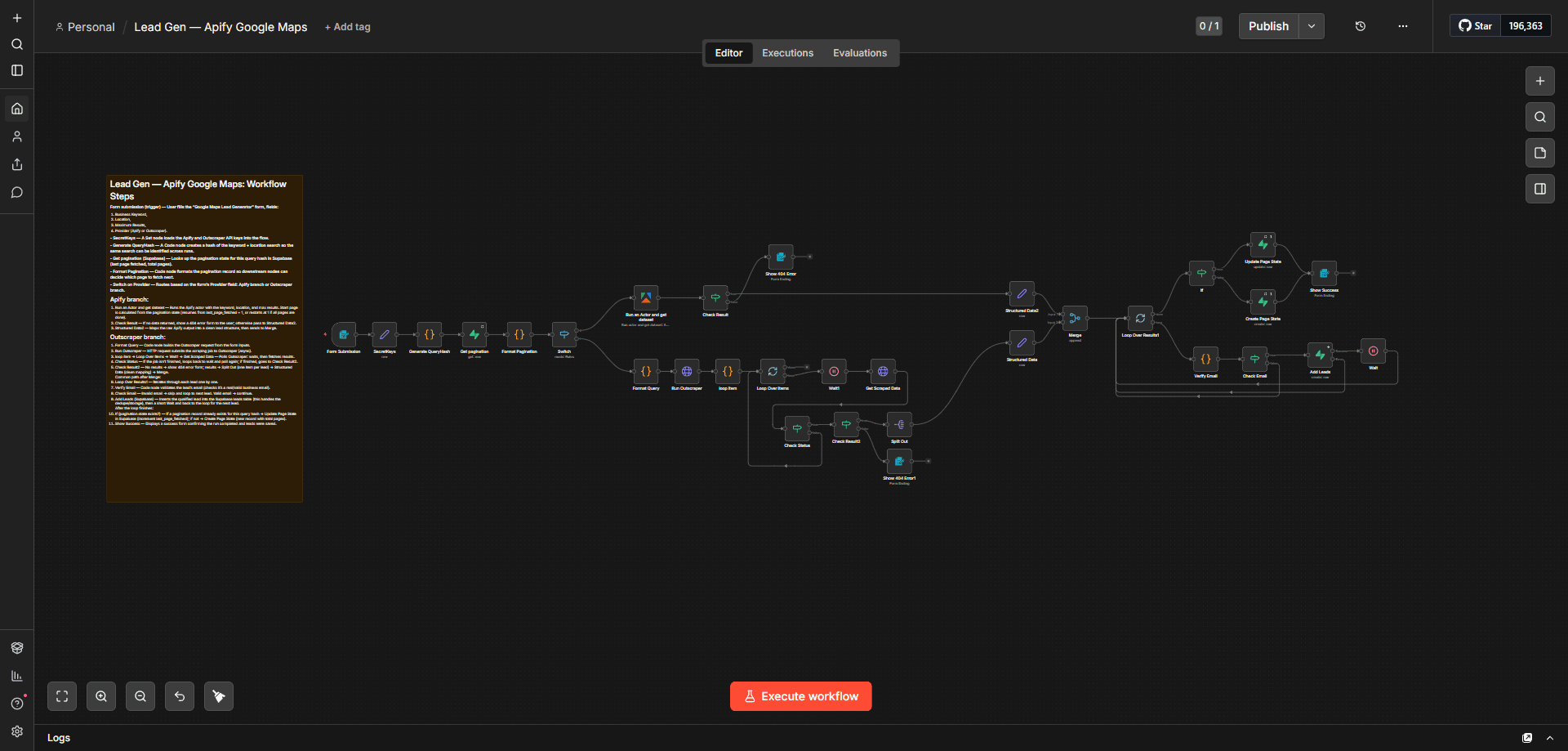
Task: Select the Check Result if-node
Action: pos(715,297)
